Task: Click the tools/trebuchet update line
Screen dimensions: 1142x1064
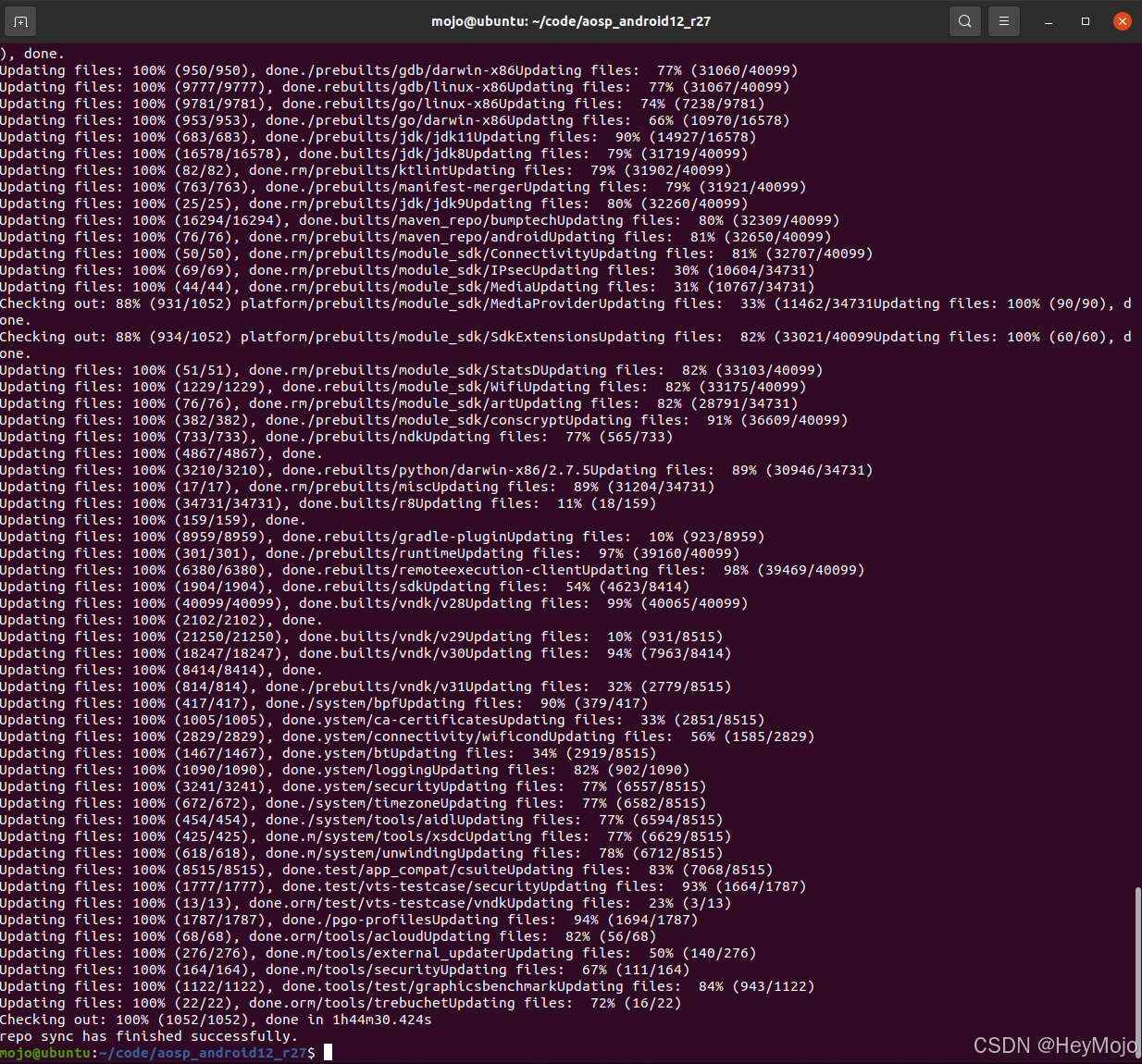Action: coord(361,1003)
